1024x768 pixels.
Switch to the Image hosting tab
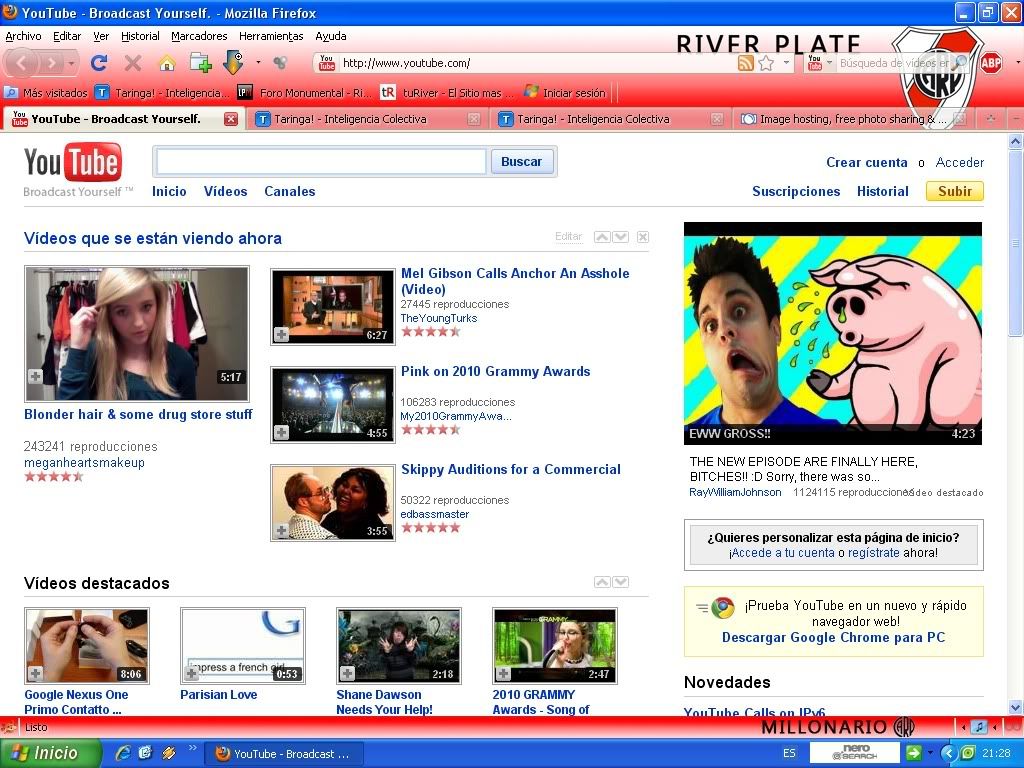coord(845,119)
